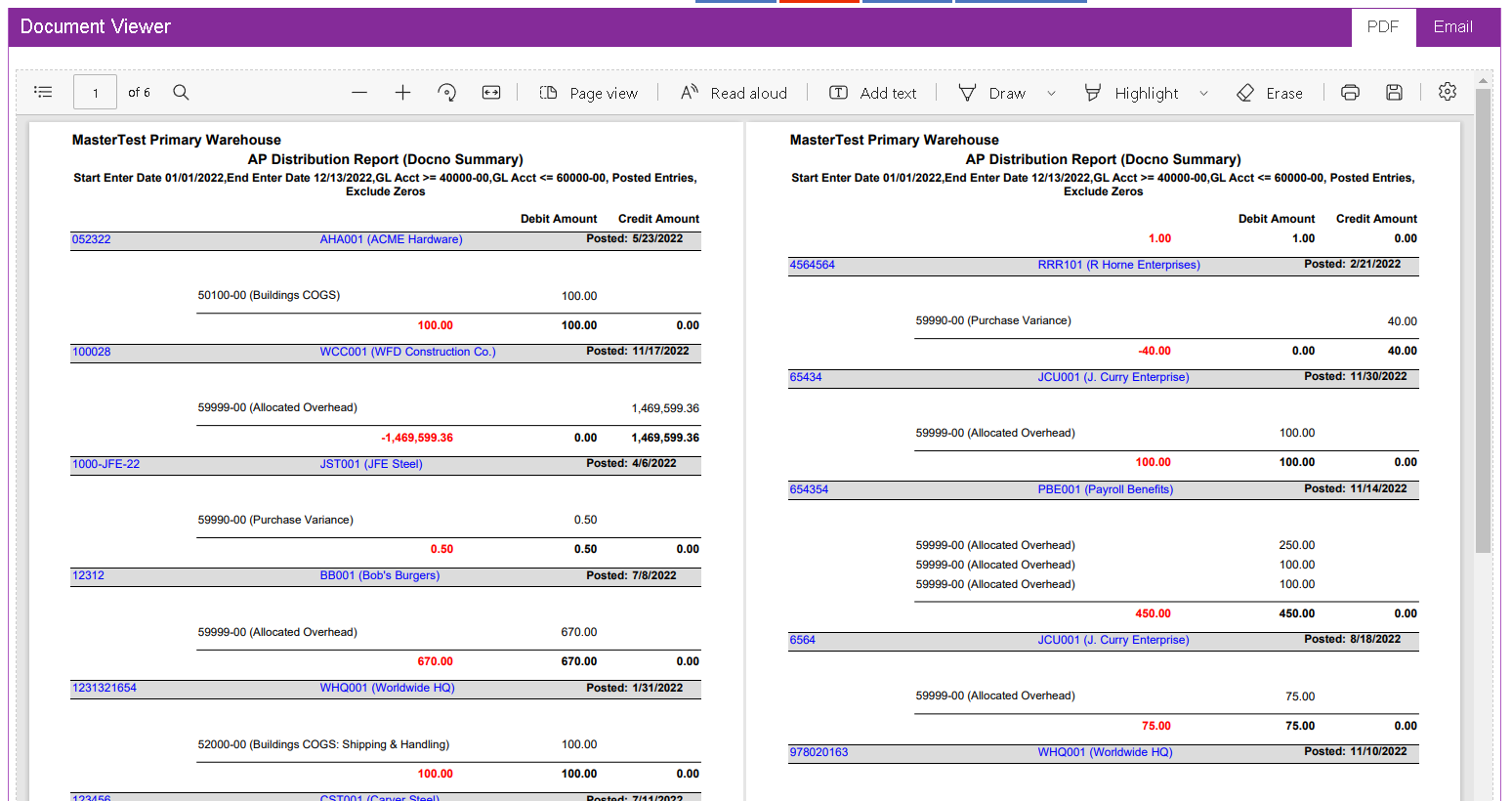Open document 1000-JFE-22 link

105,464
